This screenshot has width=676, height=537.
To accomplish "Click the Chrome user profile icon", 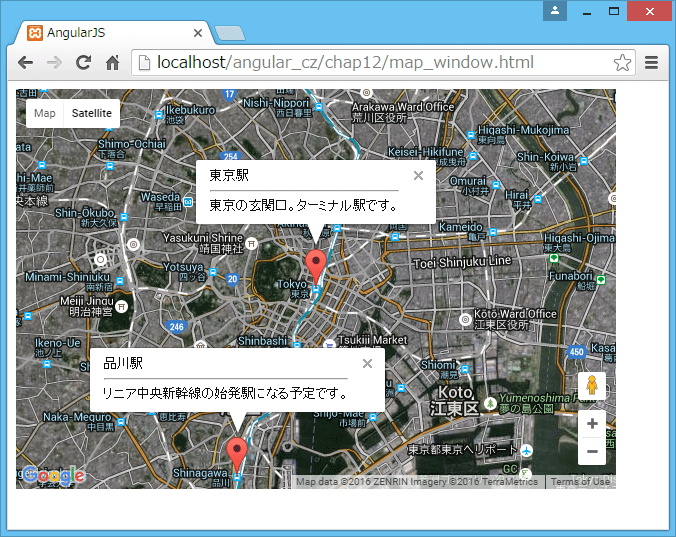I will pos(555,11).
